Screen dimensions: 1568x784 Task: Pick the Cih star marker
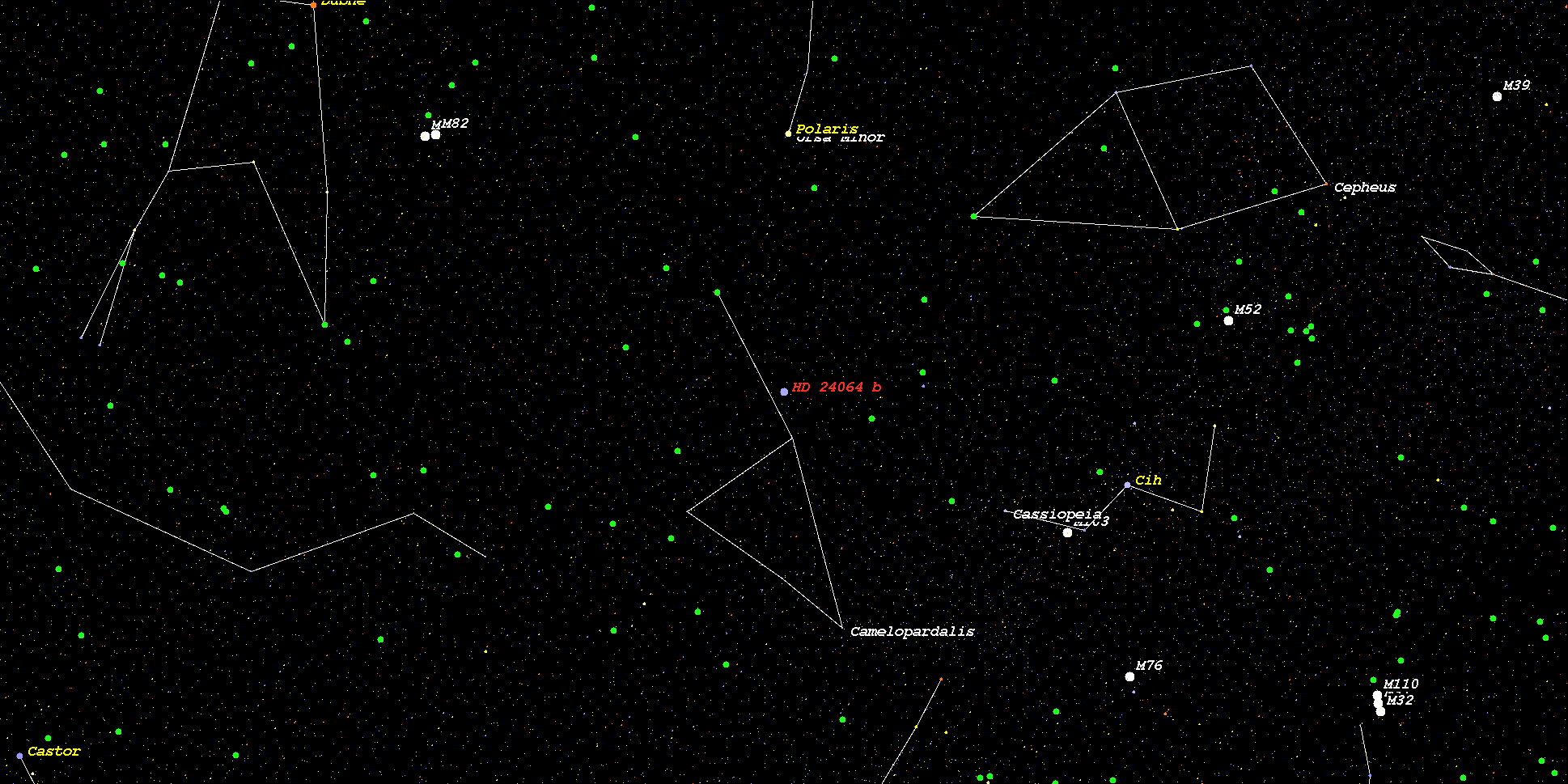(x=1127, y=485)
